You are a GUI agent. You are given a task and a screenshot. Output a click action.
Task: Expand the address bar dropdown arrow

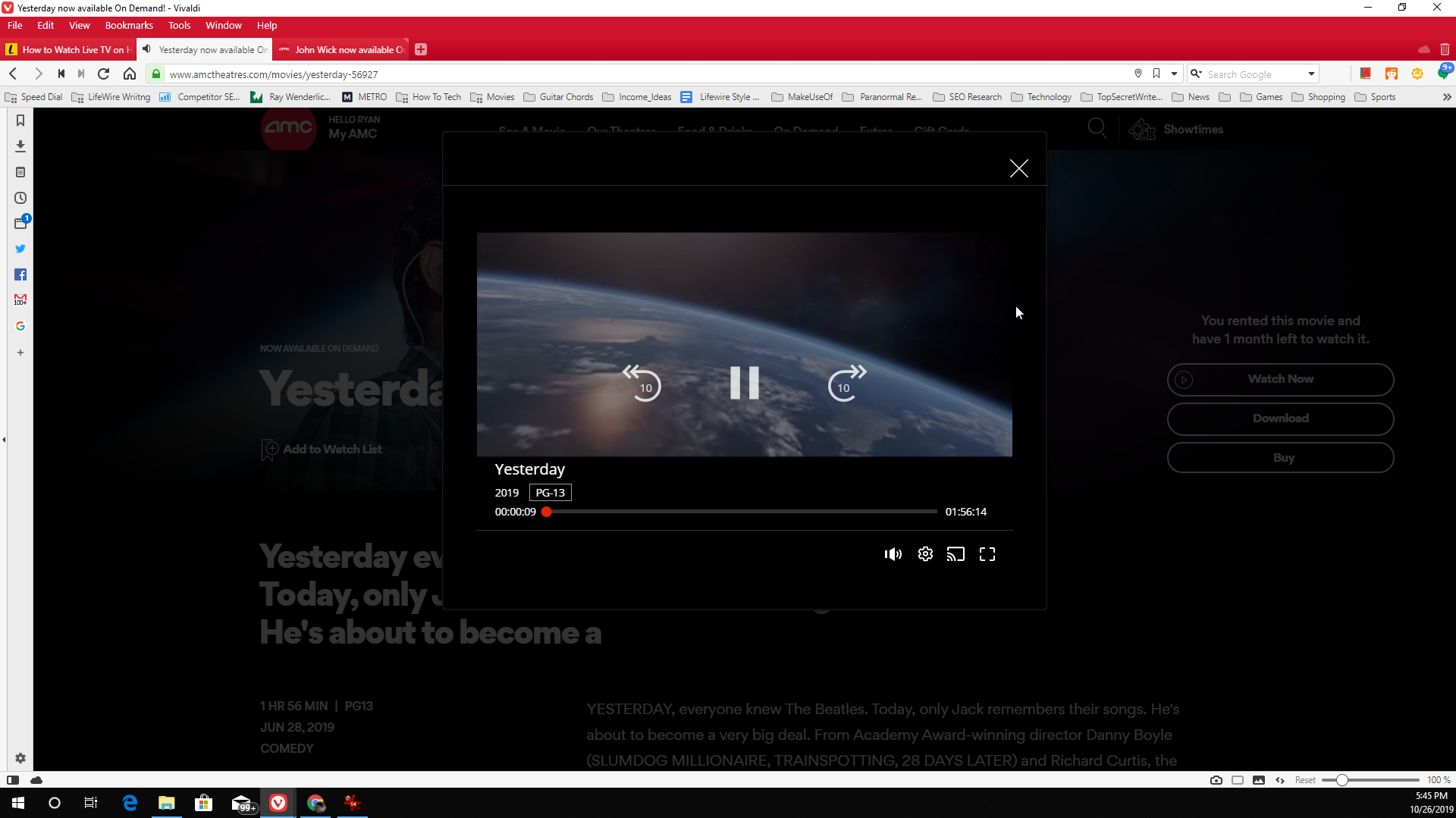tap(1174, 74)
